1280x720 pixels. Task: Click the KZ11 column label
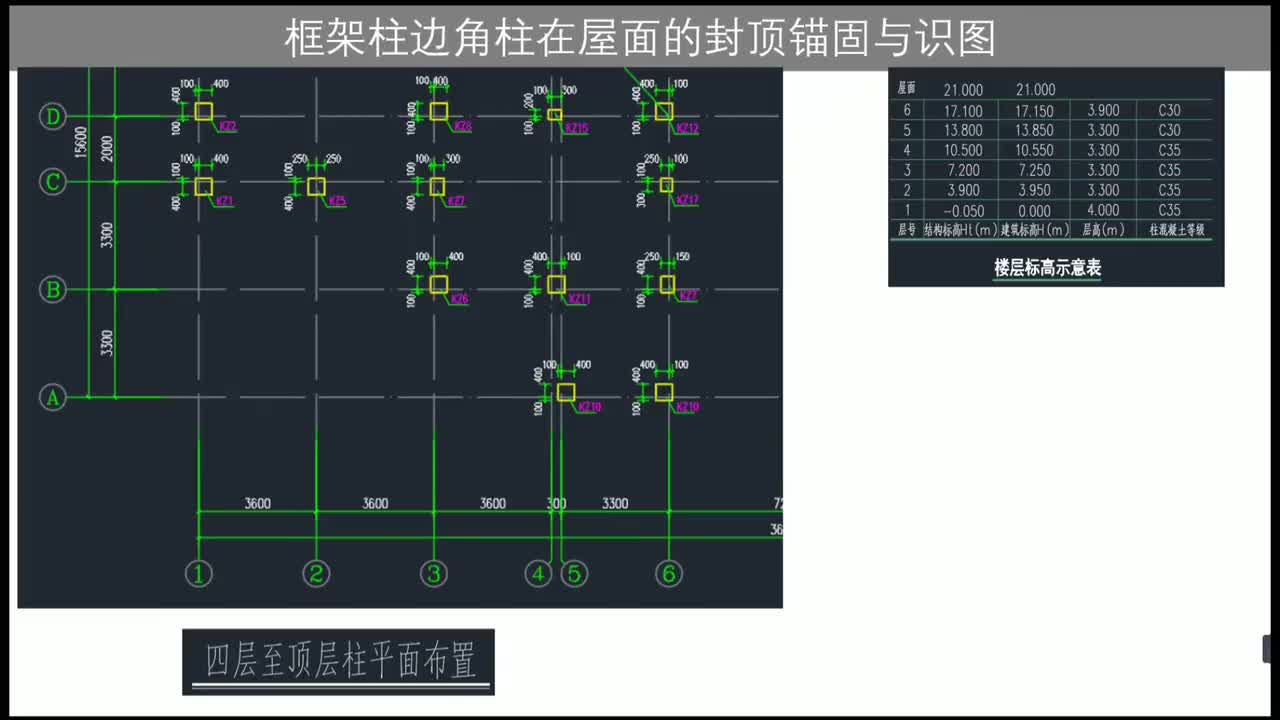[x=579, y=299]
